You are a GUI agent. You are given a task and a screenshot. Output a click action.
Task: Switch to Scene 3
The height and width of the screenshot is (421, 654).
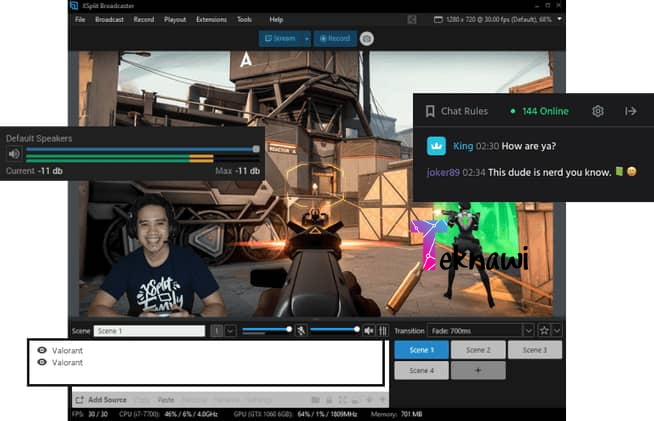coord(535,350)
